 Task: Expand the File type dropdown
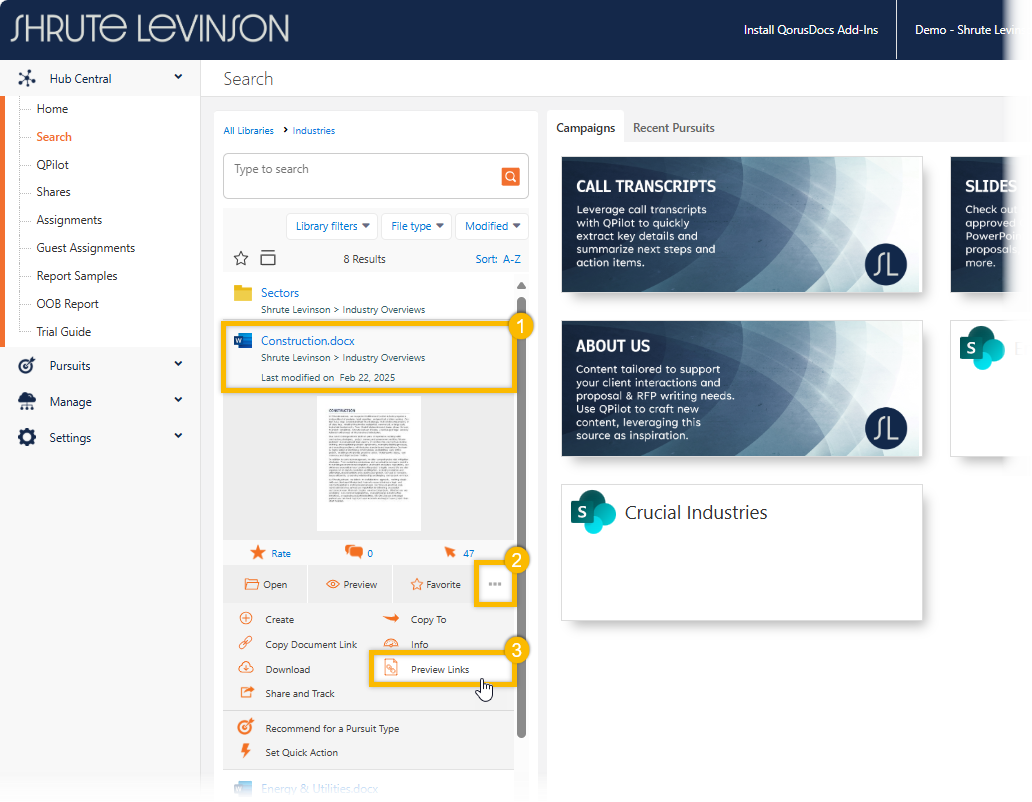416,226
